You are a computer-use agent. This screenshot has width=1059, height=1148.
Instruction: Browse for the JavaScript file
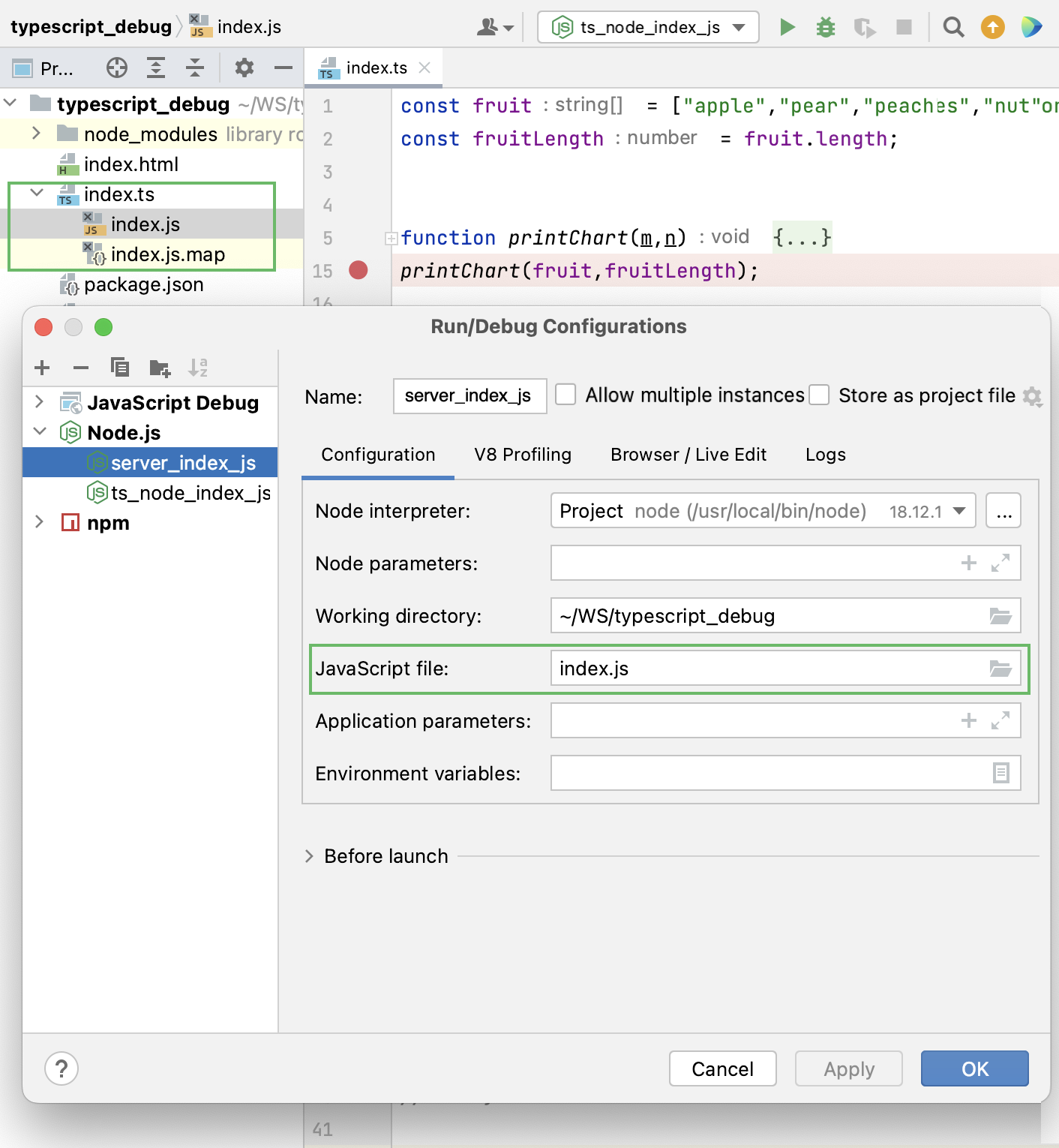1000,669
